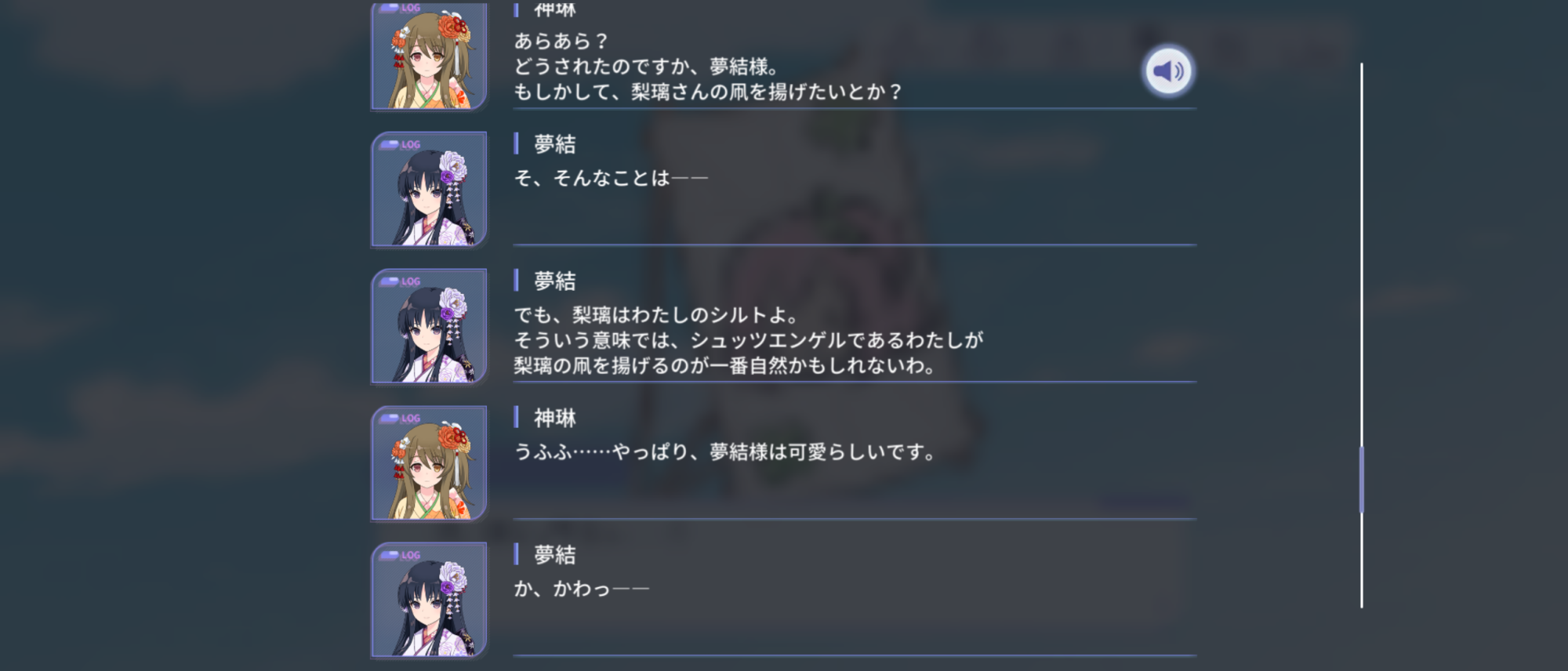Click dialogue line about シュッツエンゲル

[x=749, y=340]
